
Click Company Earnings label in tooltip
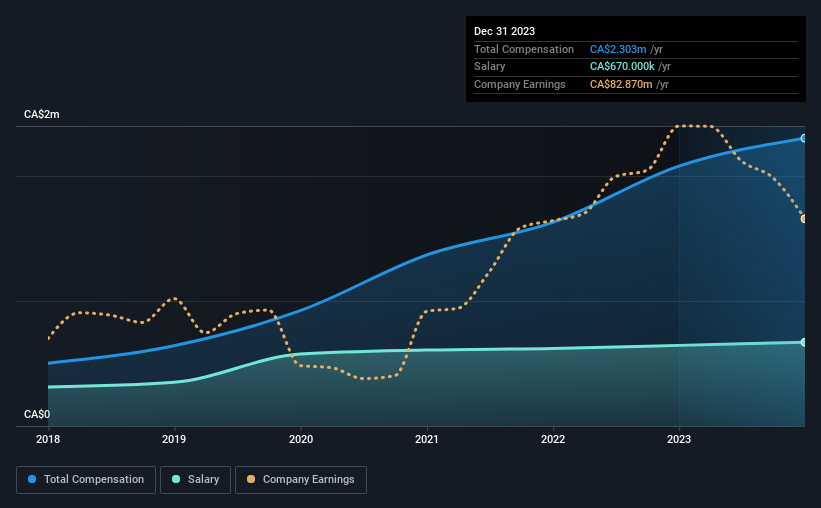pyautogui.click(x=519, y=84)
